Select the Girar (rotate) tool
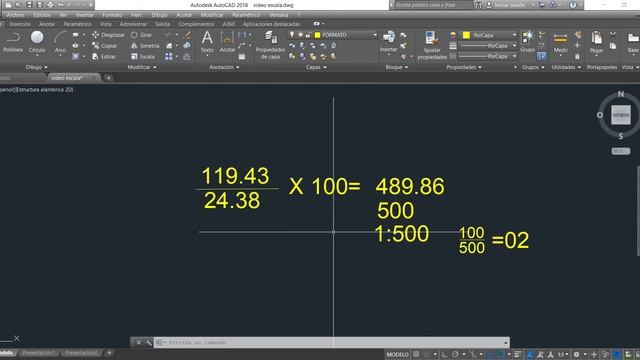 tap(141, 35)
